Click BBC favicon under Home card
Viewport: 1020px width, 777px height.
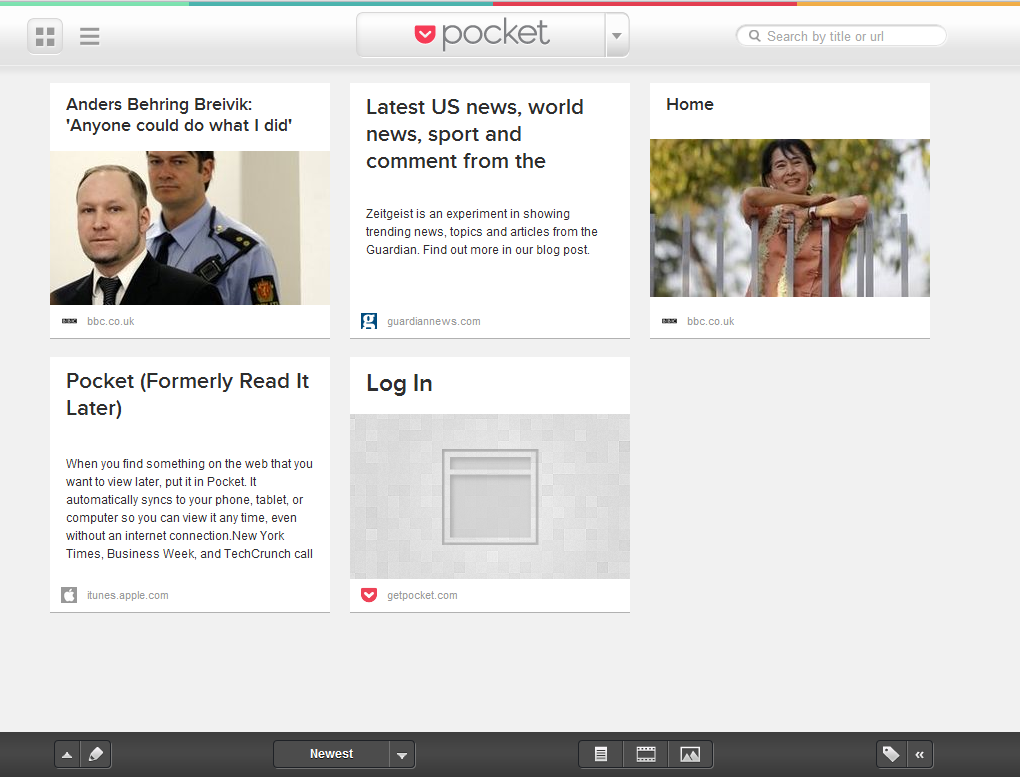(669, 321)
